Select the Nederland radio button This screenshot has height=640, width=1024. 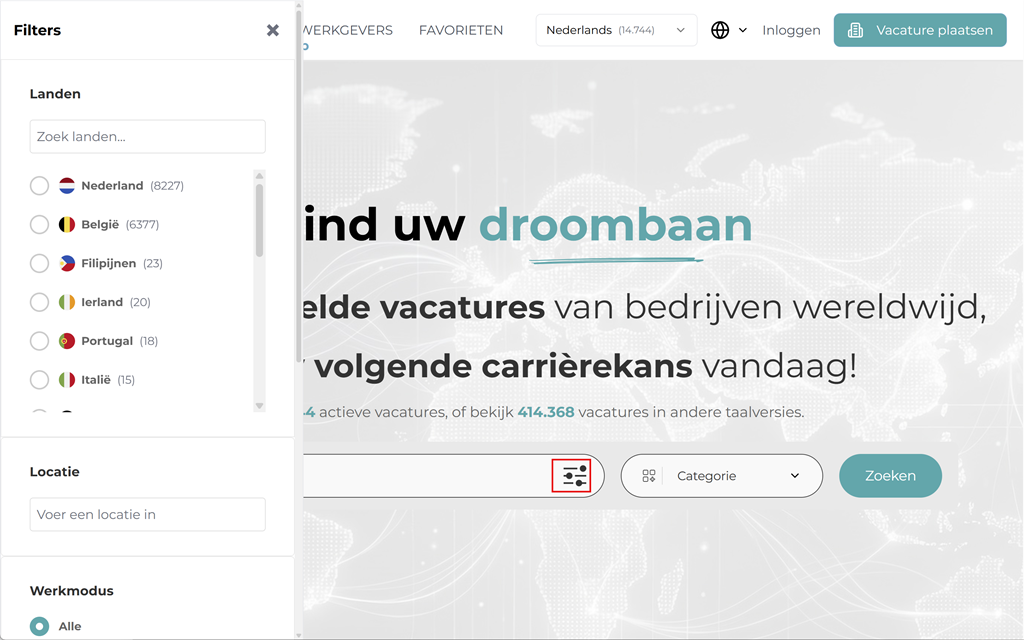(x=39, y=186)
